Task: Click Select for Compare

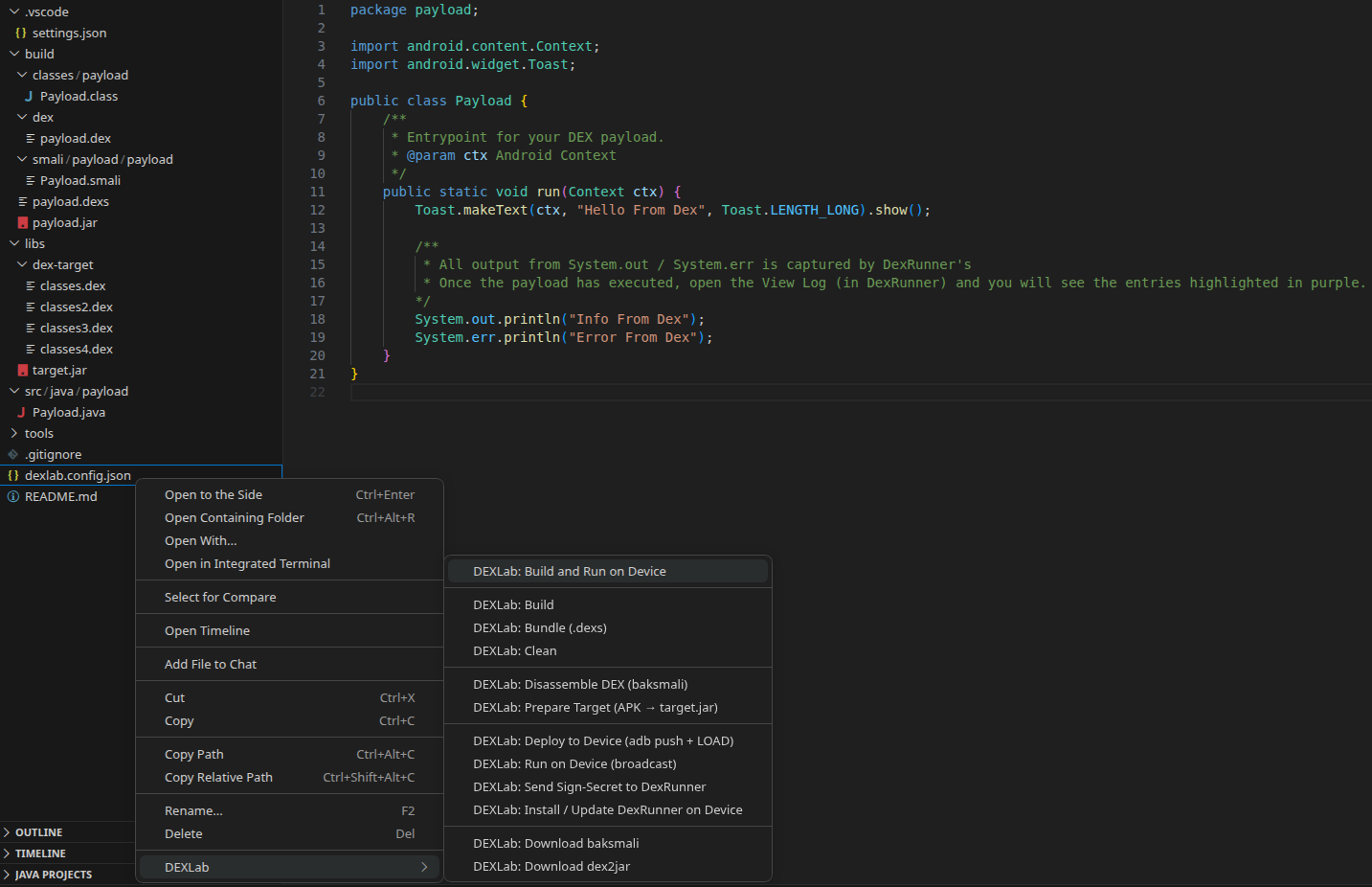Action: click(289, 597)
